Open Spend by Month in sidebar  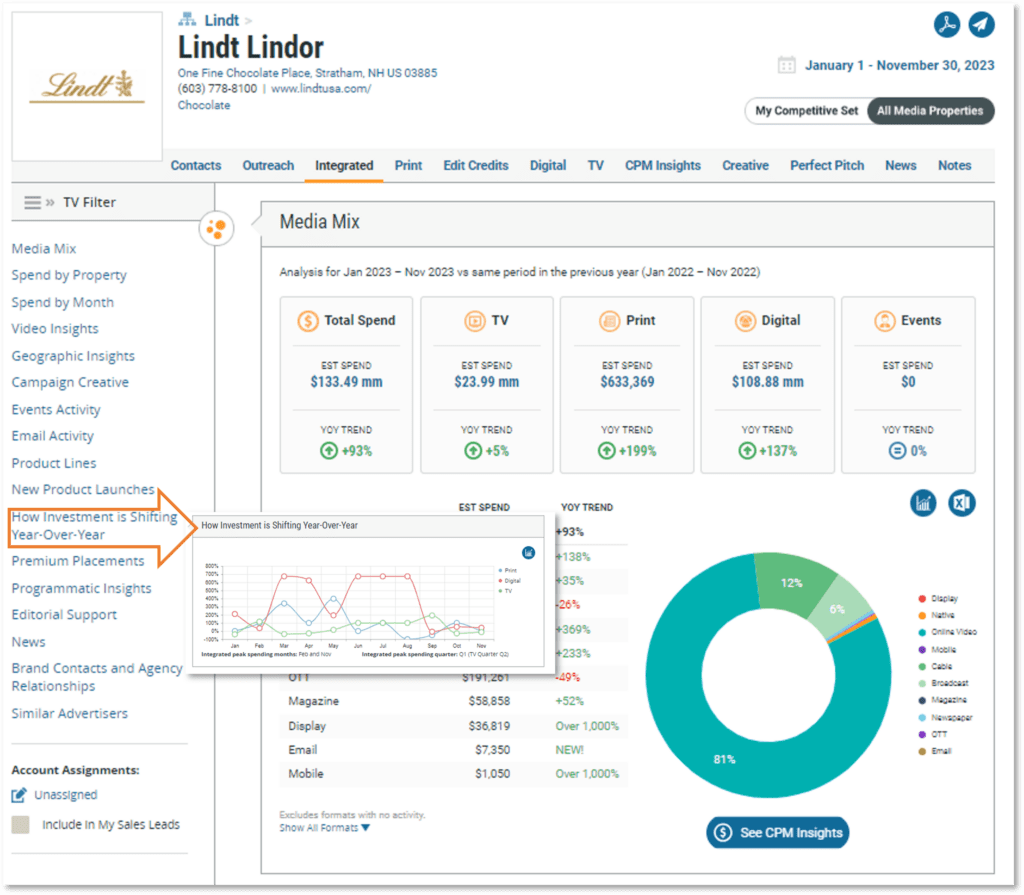pos(63,302)
